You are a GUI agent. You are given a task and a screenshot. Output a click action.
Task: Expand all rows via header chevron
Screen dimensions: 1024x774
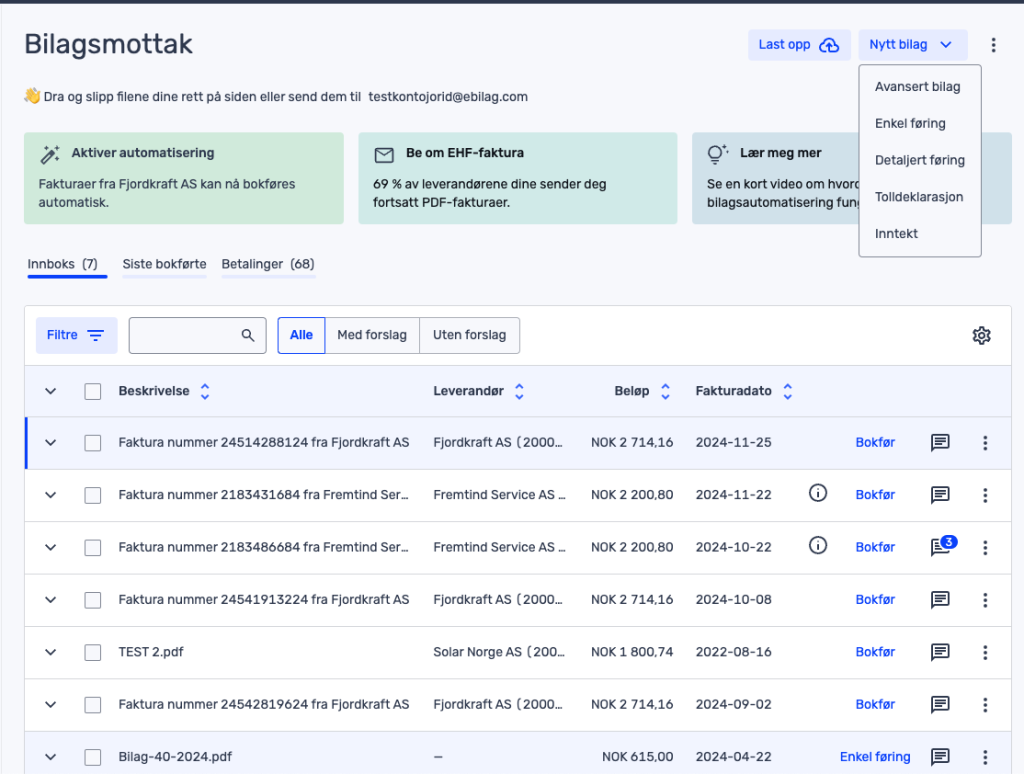(50, 391)
